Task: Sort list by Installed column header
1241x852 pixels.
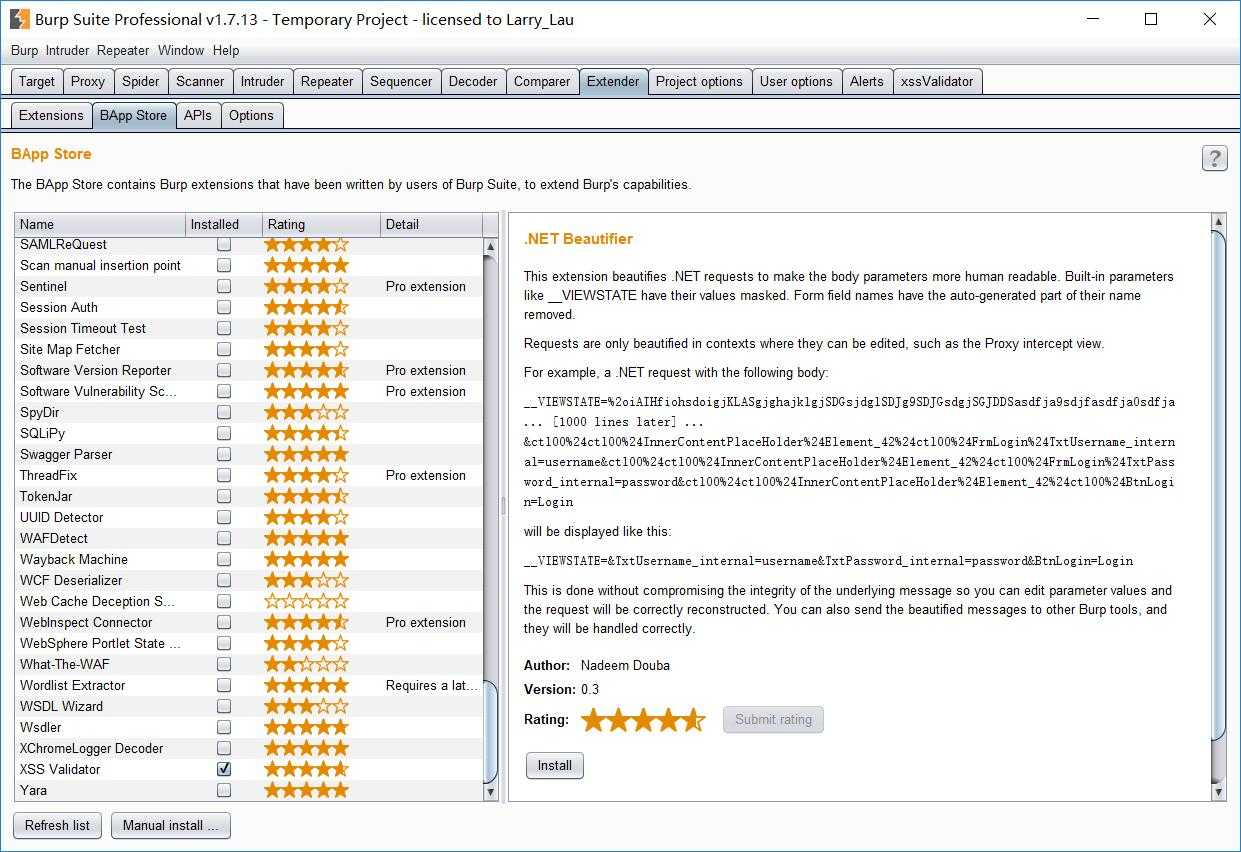Action: (x=224, y=224)
